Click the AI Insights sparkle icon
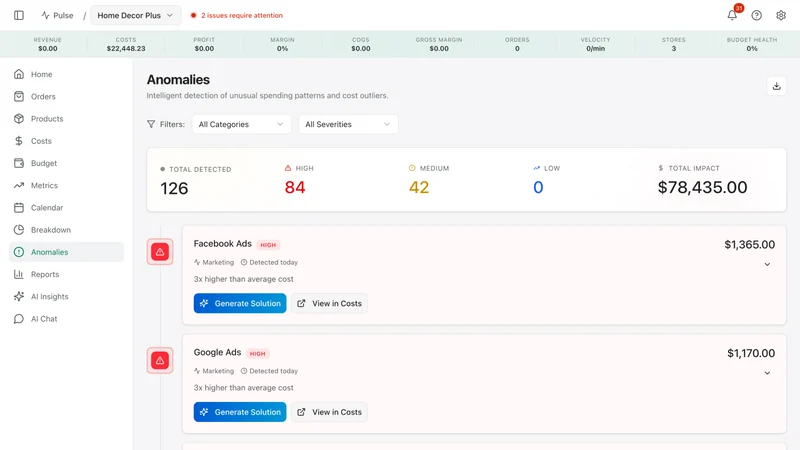800x450 pixels. [19, 296]
